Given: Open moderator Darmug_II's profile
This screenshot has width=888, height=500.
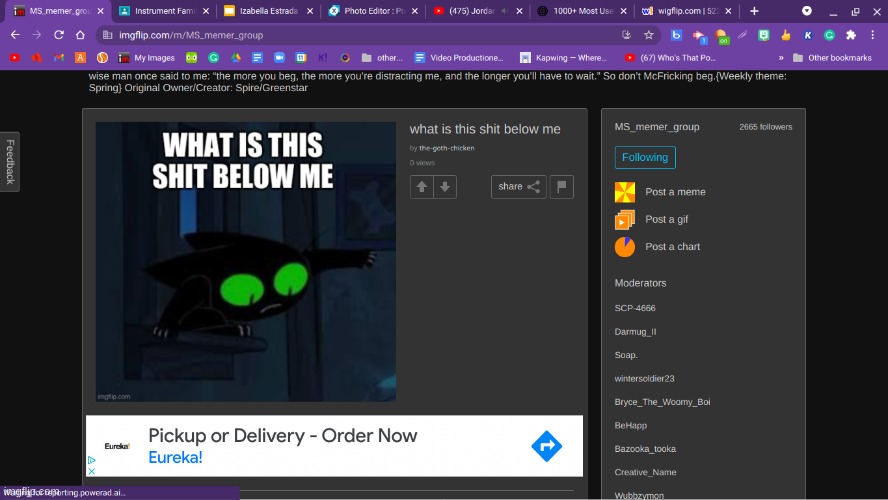Looking at the screenshot, I should 635,332.
